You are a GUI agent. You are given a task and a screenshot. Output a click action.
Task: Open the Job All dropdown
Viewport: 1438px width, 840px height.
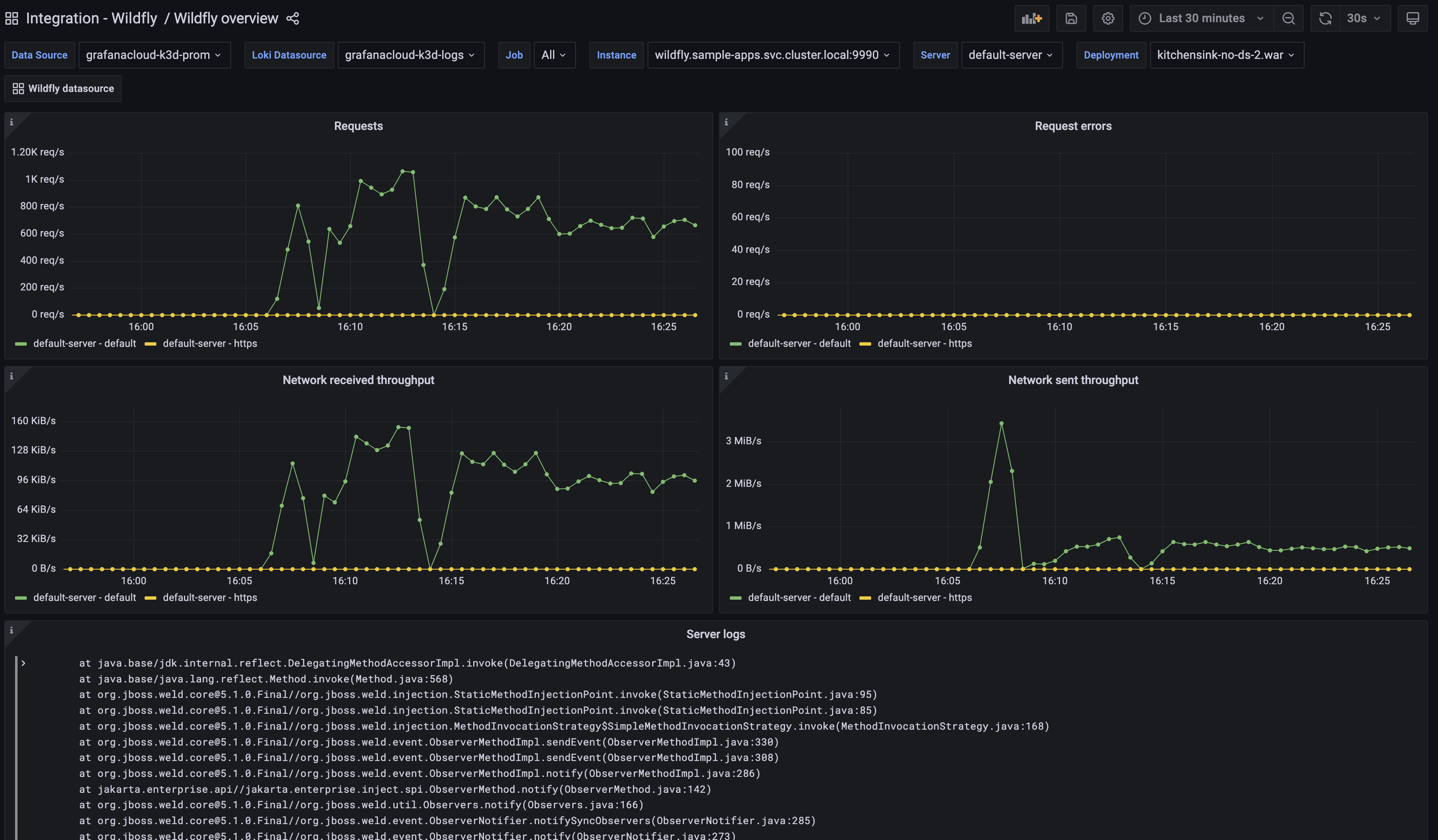[553, 55]
